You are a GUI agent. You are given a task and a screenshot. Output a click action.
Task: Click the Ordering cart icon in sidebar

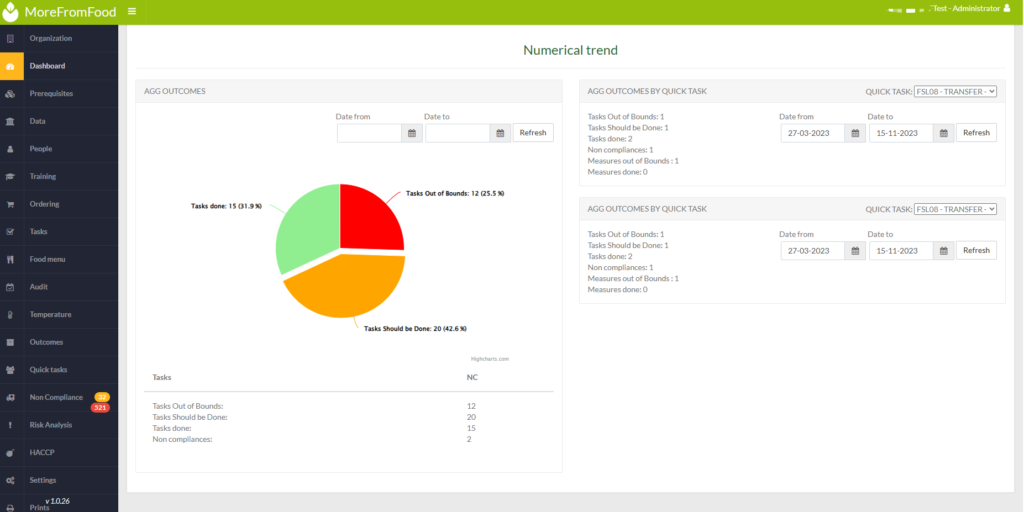click(10, 204)
